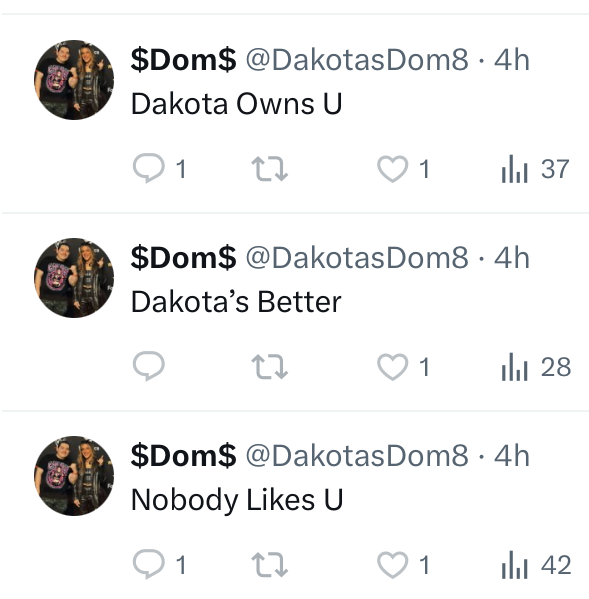
Task: Open avatar on "Nobody Likes U" tweet
Action: (74, 476)
